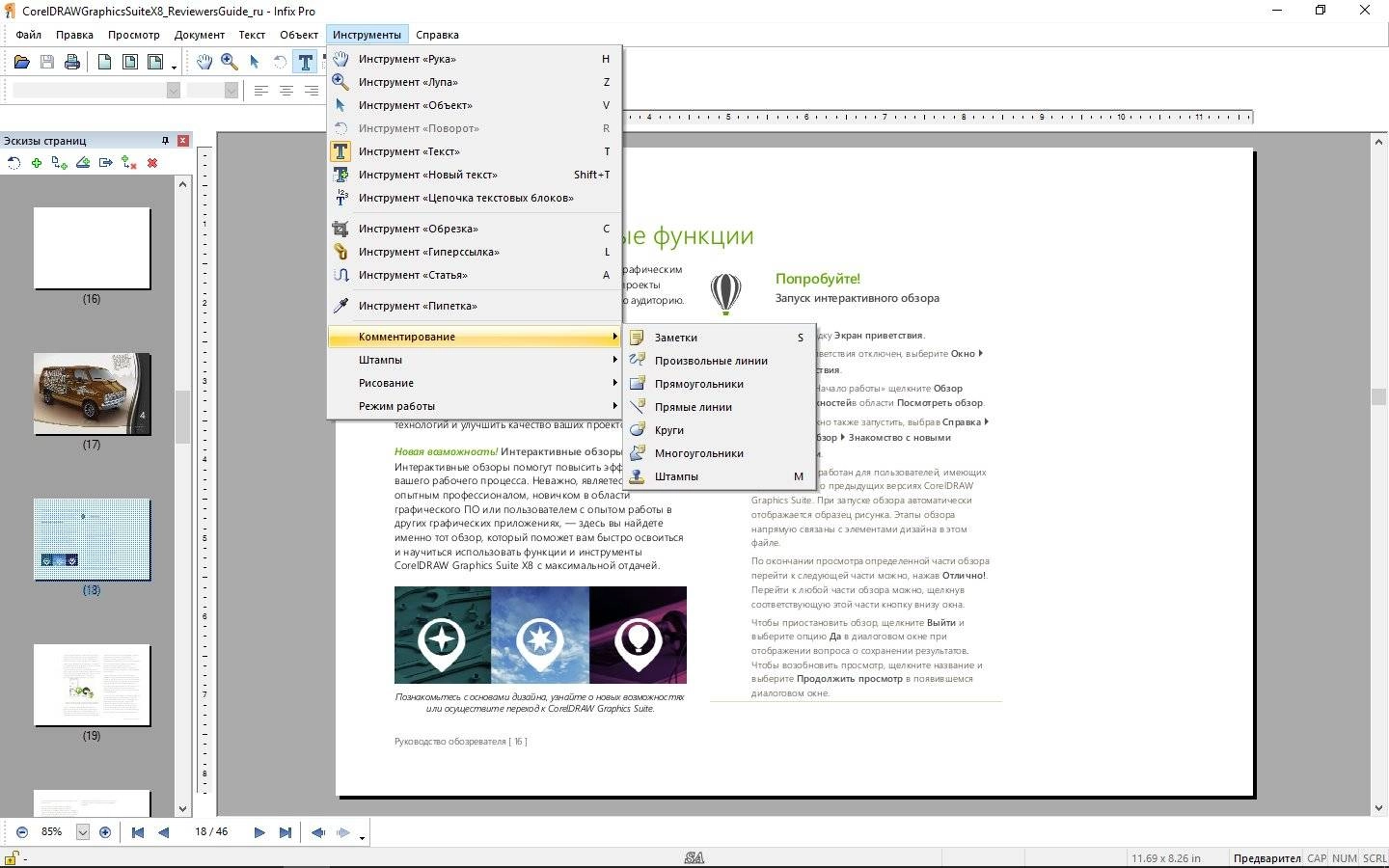This screenshot has width=1389, height=868.
Task: Click the security padlock status icon
Action: coord(14,857)
